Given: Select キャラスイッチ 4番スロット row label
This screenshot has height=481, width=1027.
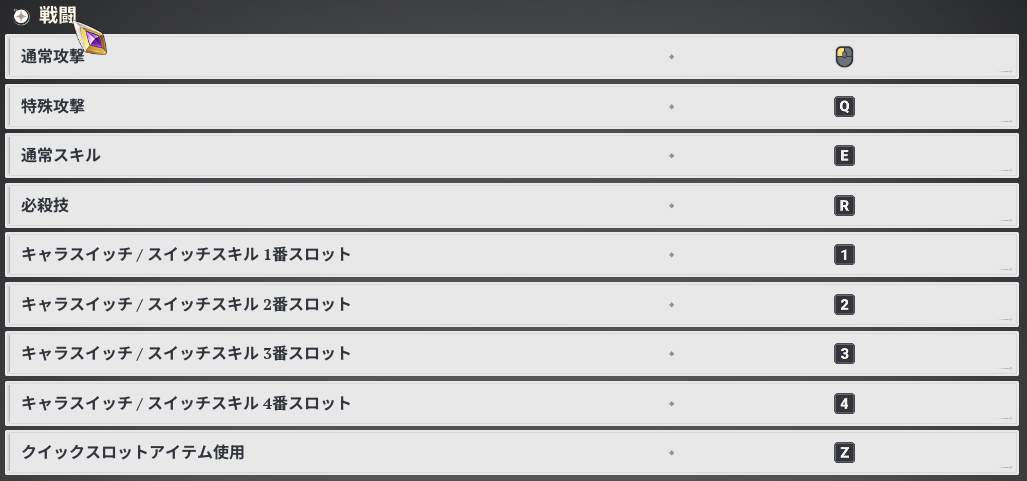Looking at the screenshot, I should pos(186,403).
